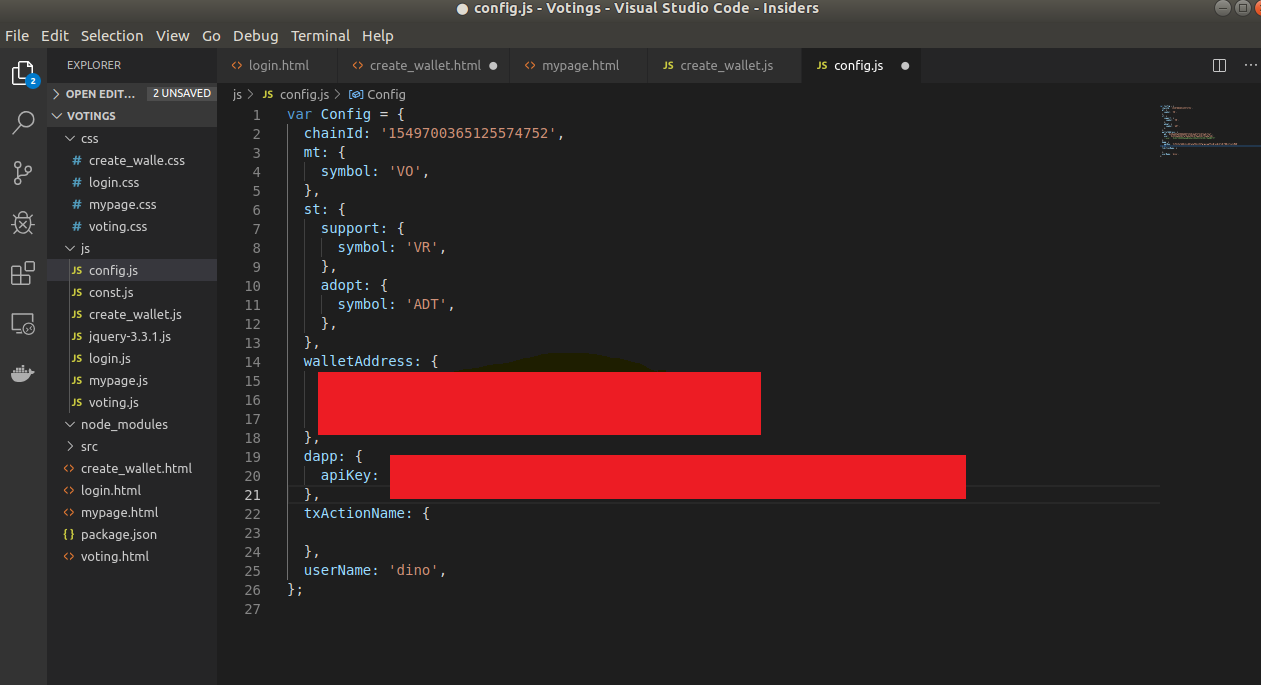Image resolution: width=1261 pixels, height=685 pixels.
Task: Select the Search icon in activity bar
Action: point(22,123)
